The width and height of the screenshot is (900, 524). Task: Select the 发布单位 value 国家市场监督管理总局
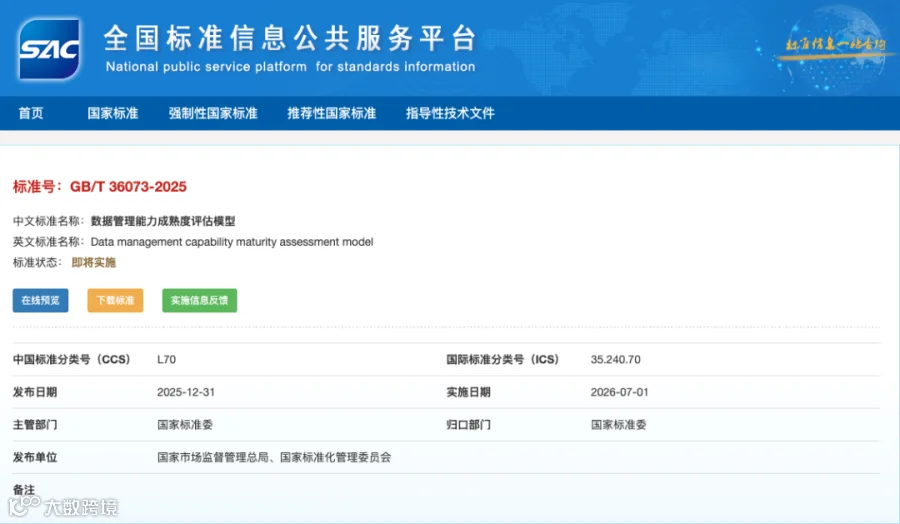point(213,457)
